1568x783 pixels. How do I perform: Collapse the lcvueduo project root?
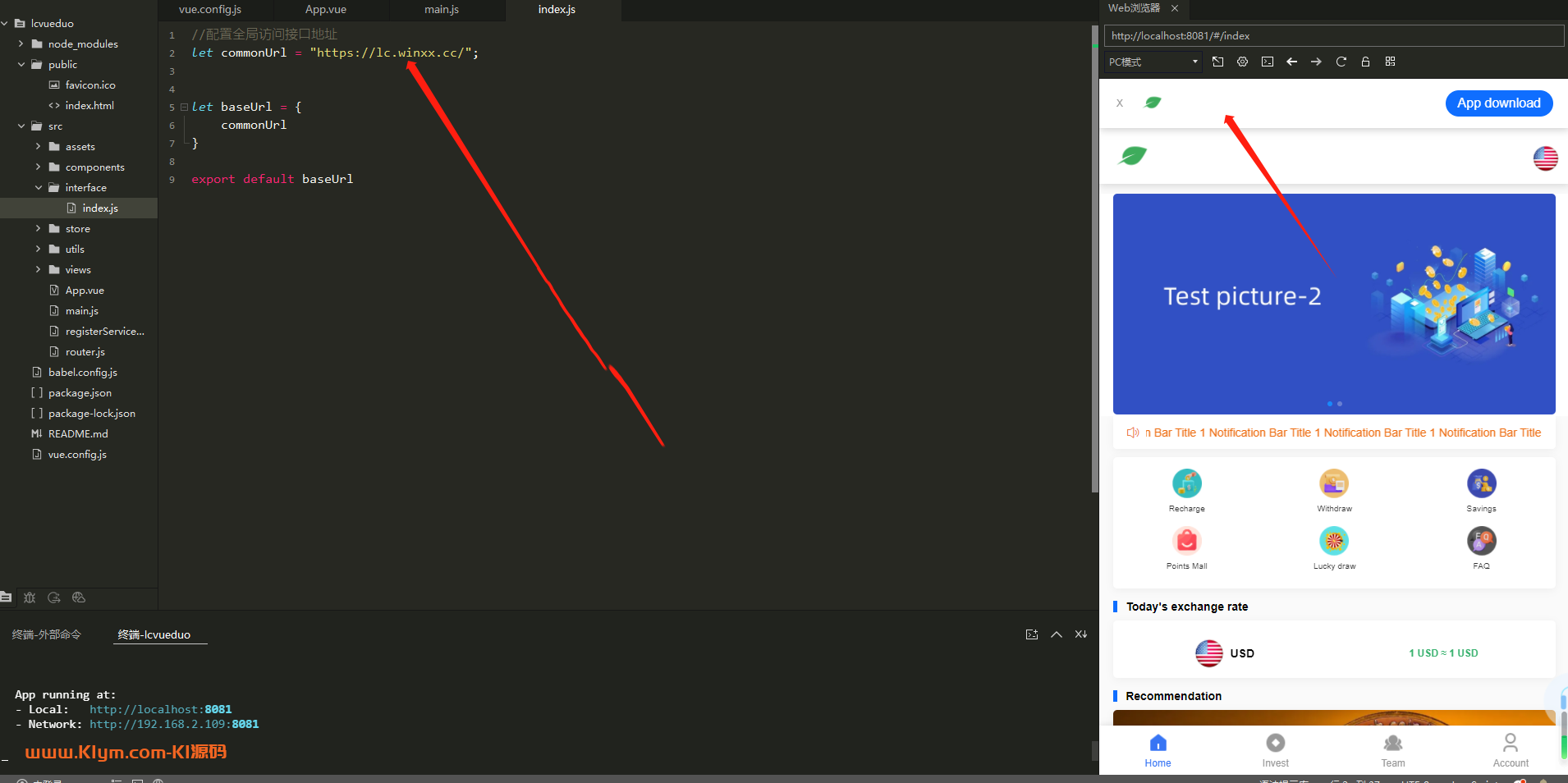click(5, 24)
